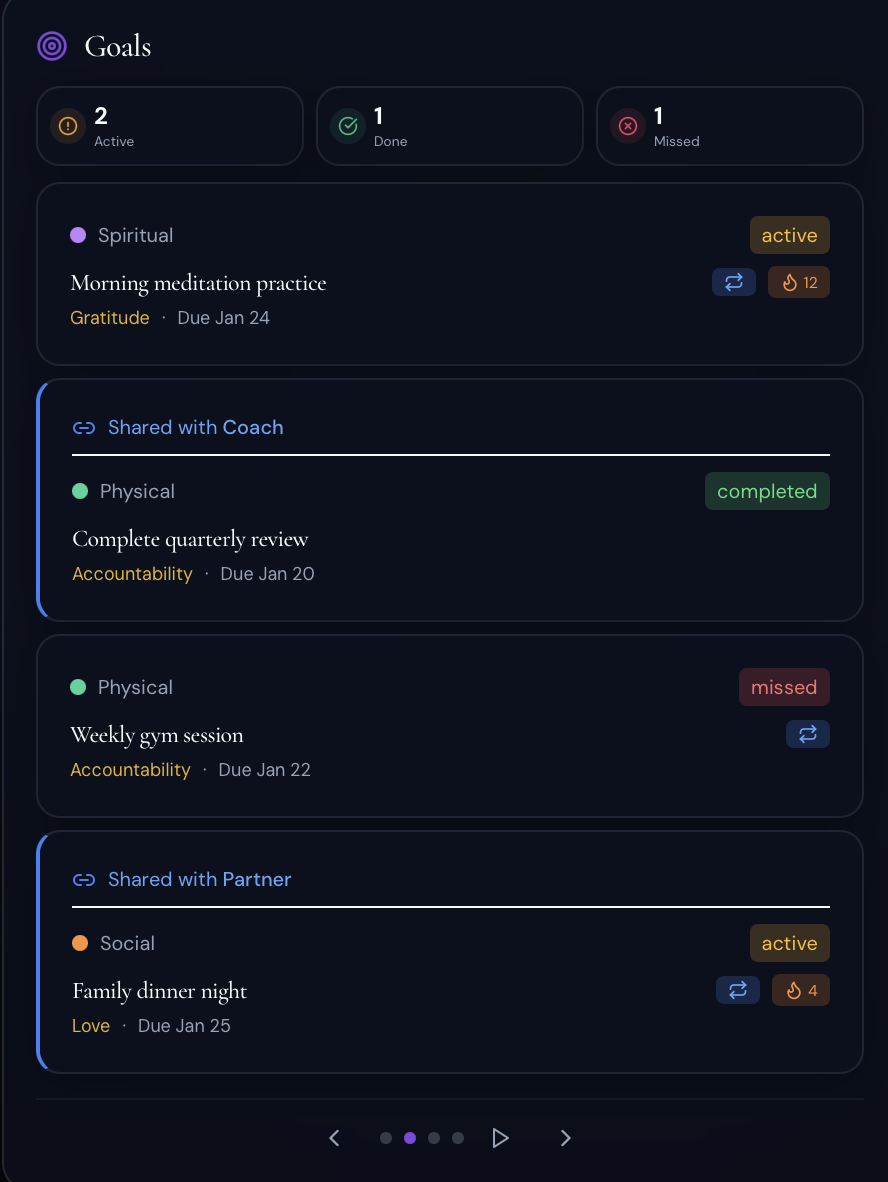The height and width of the screenshot is (1182, 888).
Task: Click the 12-day streak flame badge
Action: coord(799,283)
